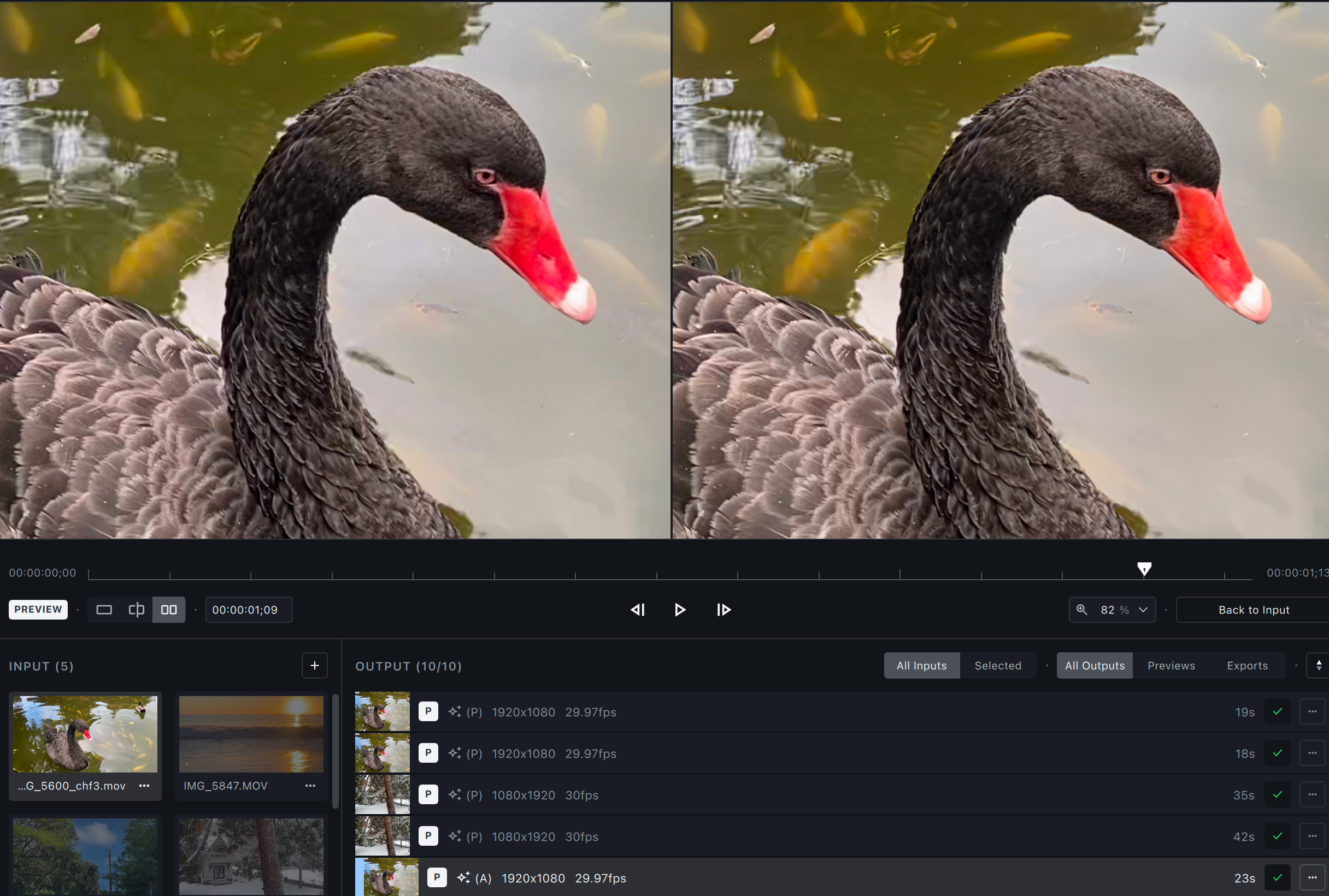
Task: Click the timeline playhead marker
Action: click(x=1144, y=569)
